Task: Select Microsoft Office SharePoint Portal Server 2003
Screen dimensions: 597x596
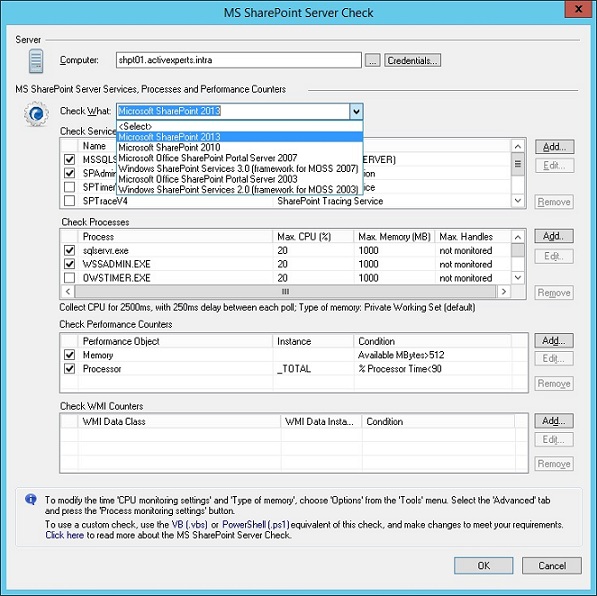Action: [x=240, y=179]
